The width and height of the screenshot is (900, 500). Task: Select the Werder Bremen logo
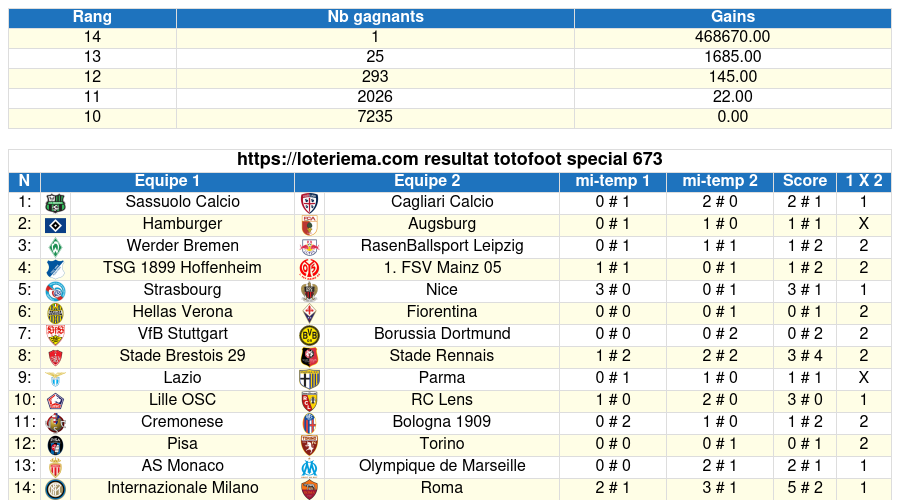[x=56, y=247]
